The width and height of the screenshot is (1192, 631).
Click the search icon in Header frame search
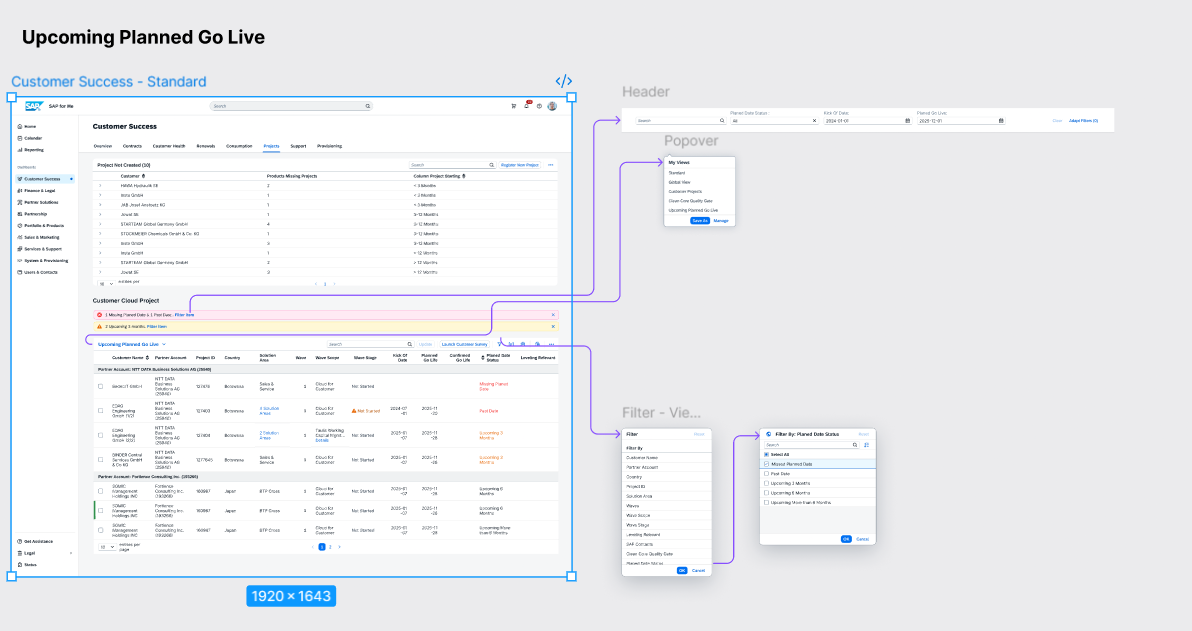coord(721,121)
